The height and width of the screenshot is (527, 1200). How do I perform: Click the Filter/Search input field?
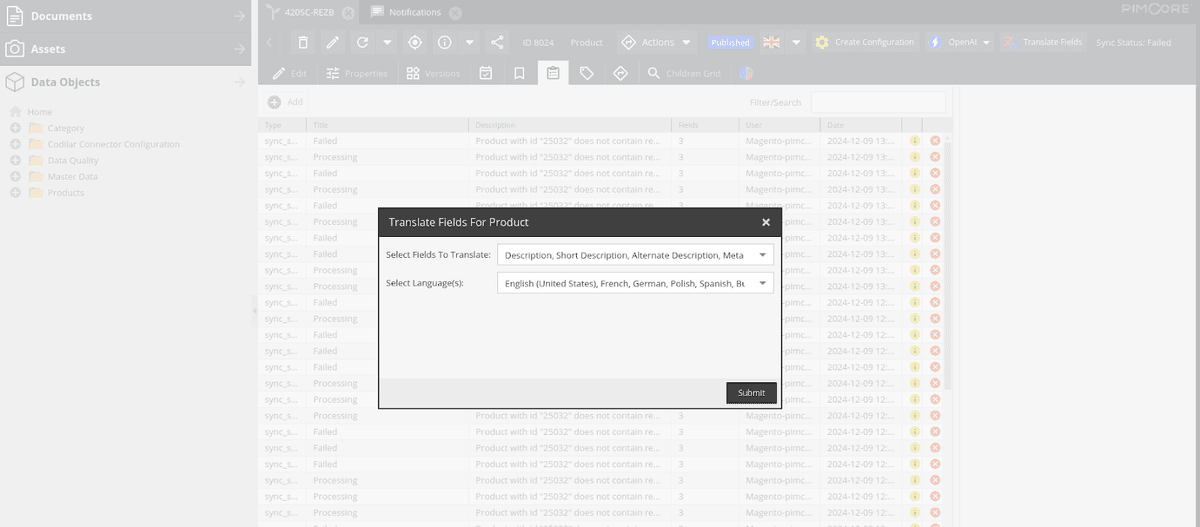tap(878, 102)
